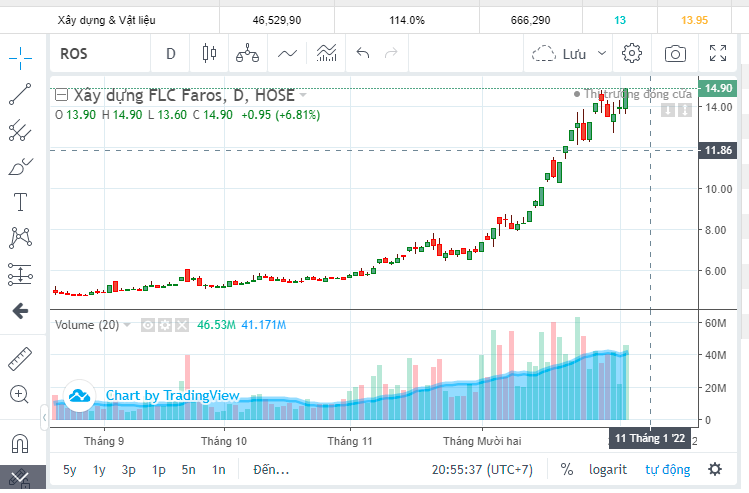Click the Chart by TradingView link
749x493 pixels.
pyautogui.click(x=172, y=396)
